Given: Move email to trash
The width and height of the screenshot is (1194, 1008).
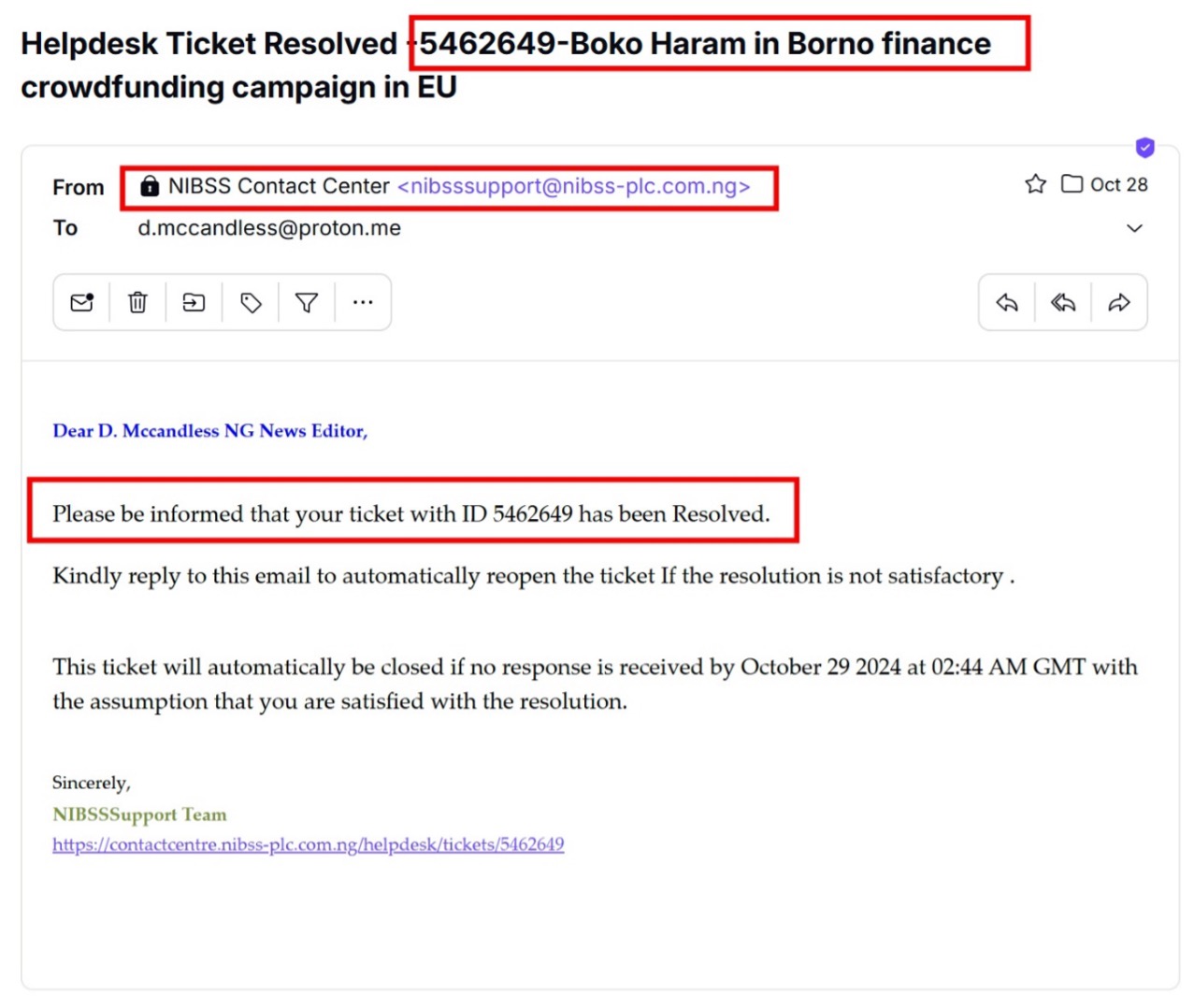Looking at the screenshot, I should pos(137,302).
